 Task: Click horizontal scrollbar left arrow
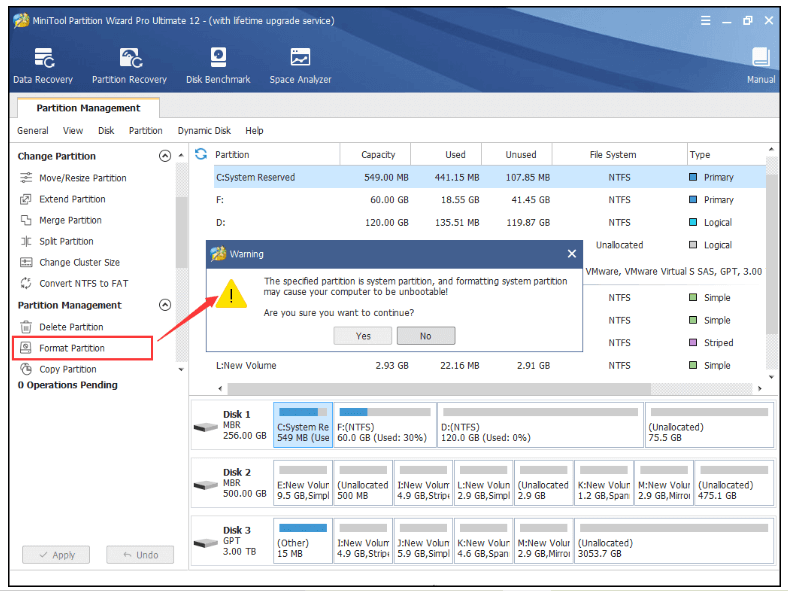click(x=220, y=388)
